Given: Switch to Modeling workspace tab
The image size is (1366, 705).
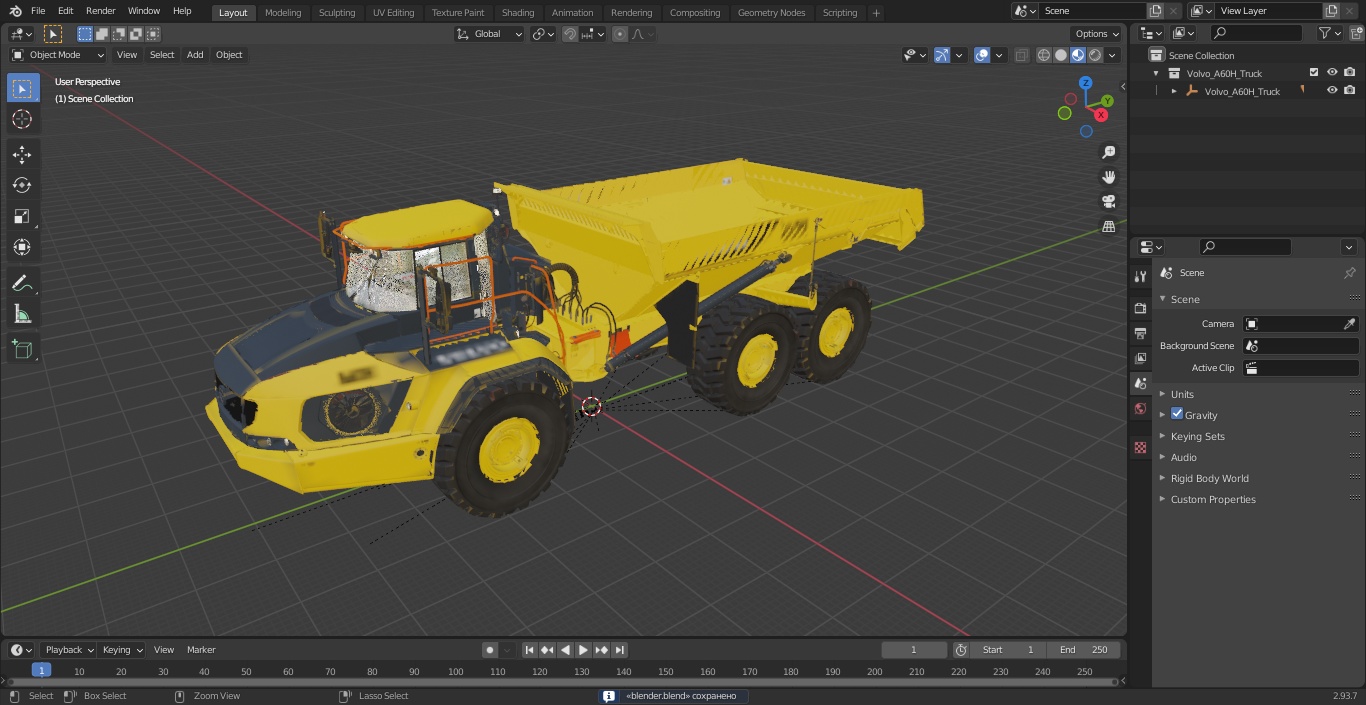Looking at the screenshot, I should (283, 12).
